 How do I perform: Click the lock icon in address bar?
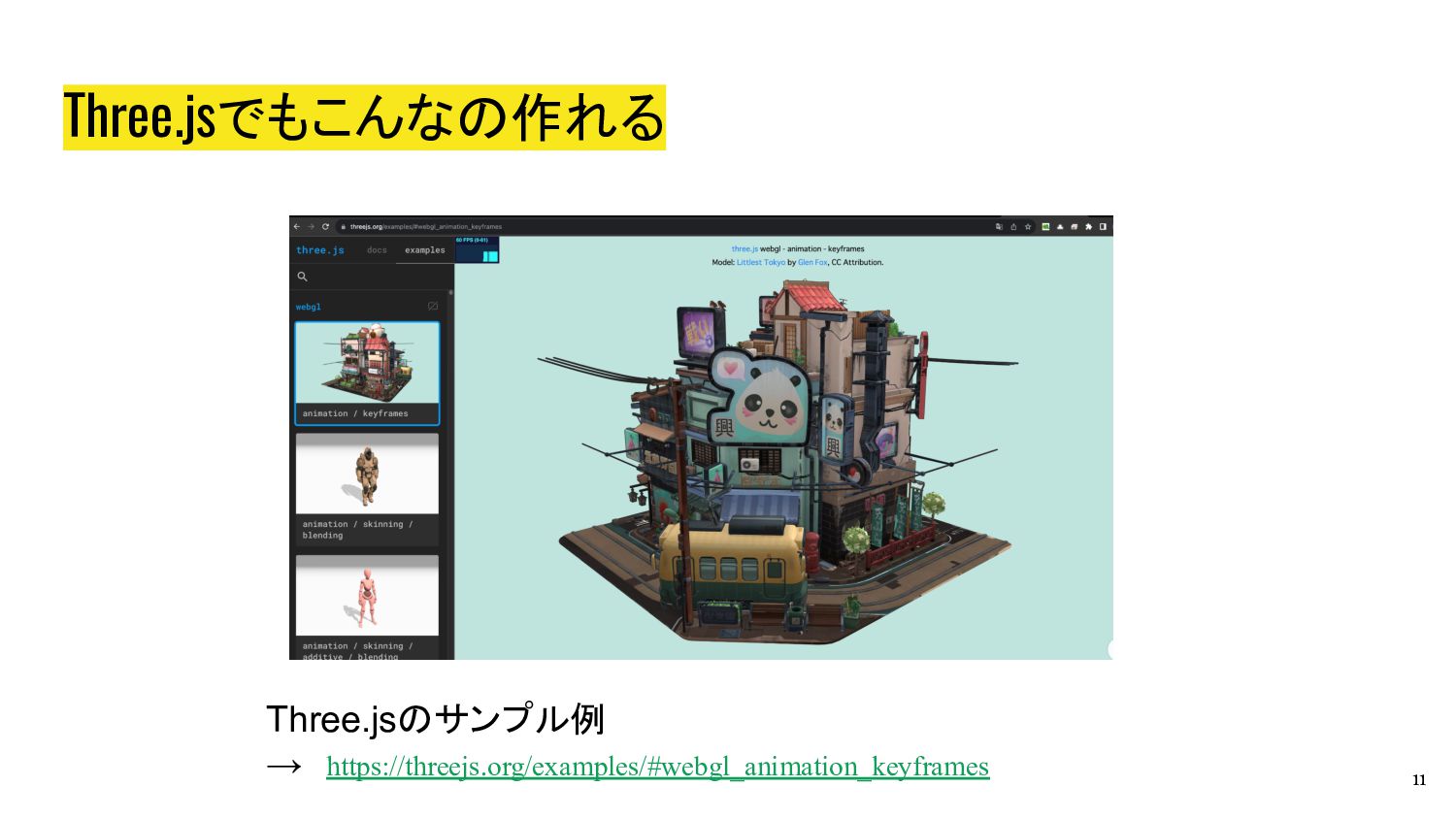click(x=344, y=226)
